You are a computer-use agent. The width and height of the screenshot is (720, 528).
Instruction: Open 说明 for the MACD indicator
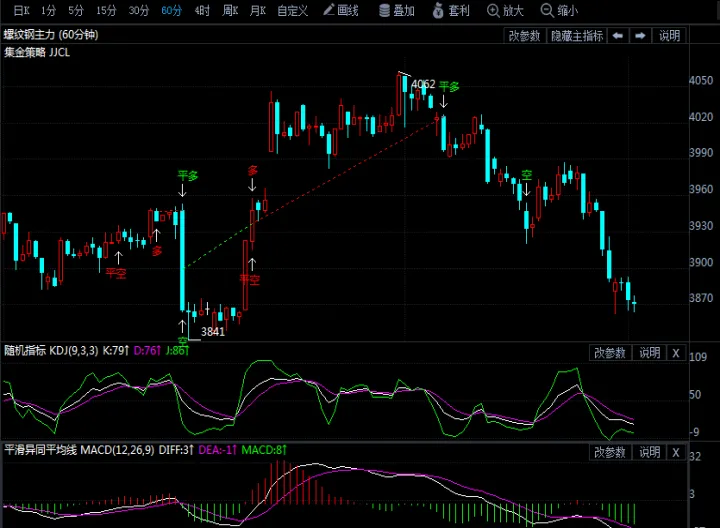click(x=649, y=452)
